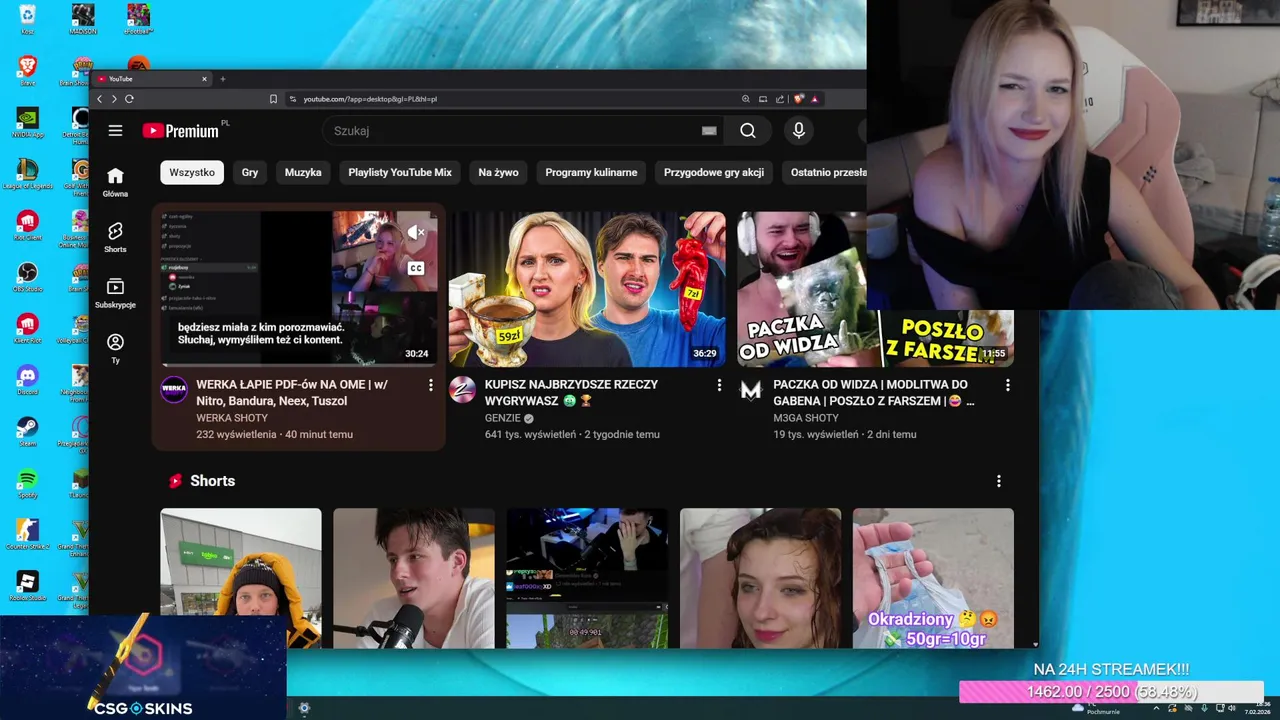Play the WERKA preview thumbnail 30:24
Viewport: 1280px width, 720px height.
point(299,289)
